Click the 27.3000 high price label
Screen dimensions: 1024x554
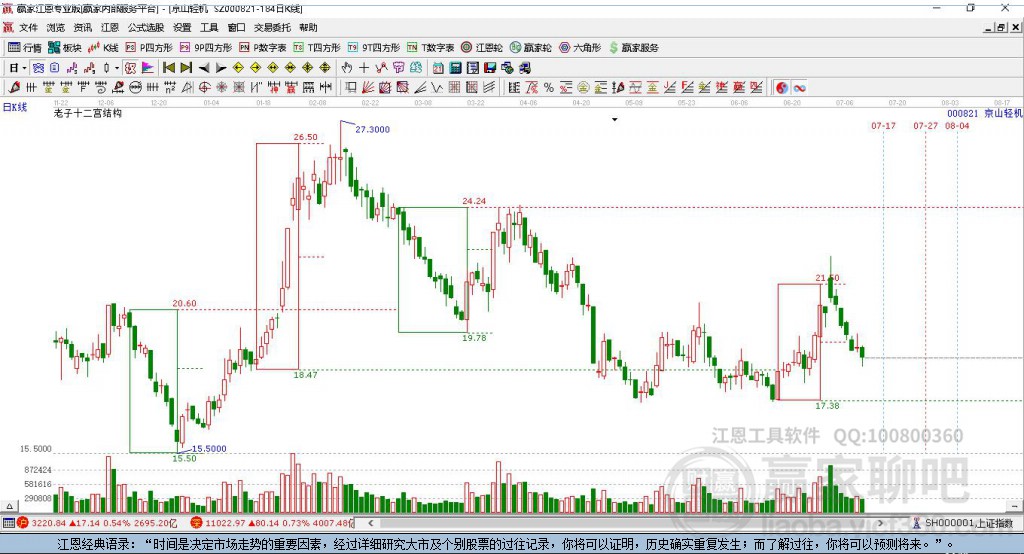[372, 129]
